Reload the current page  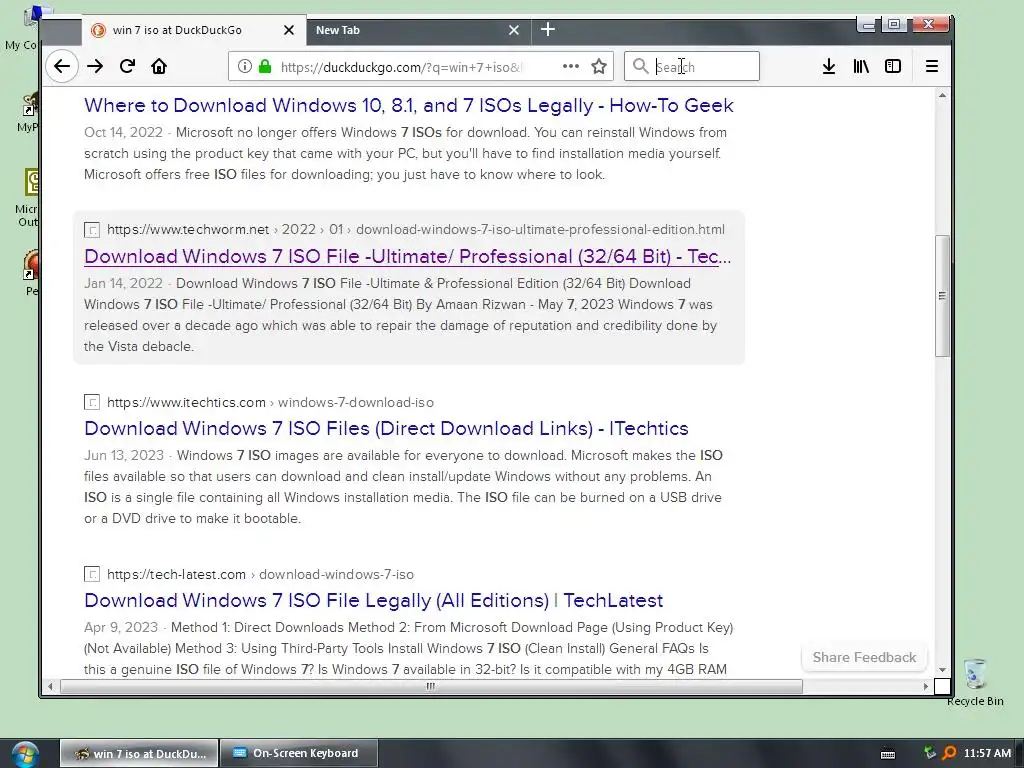click(127, 66)
